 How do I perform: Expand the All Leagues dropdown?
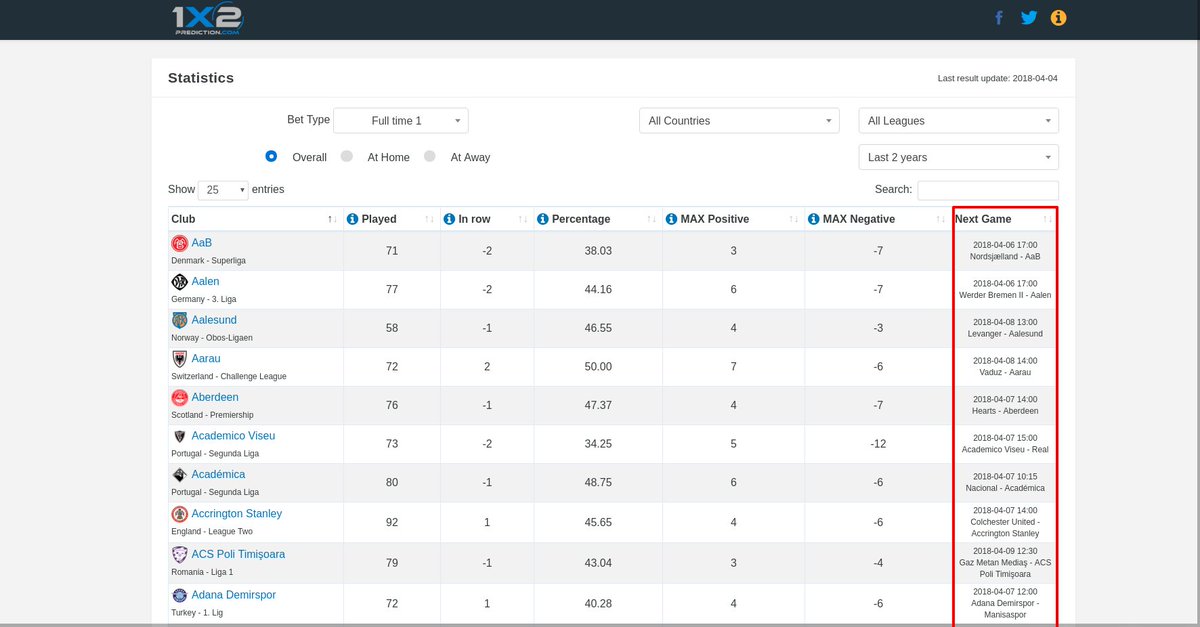pos(958,121)
